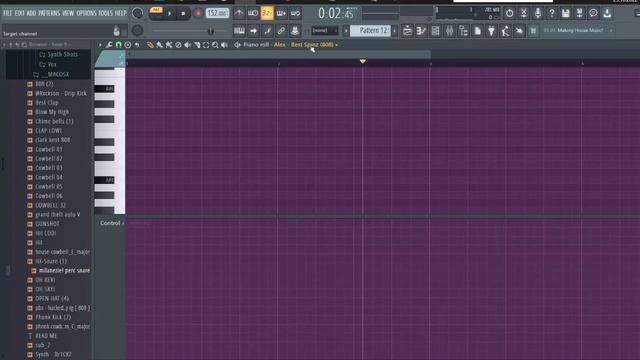The height and width of the screenshot is (360, 640).
Task: Open the Pattern 12 selector
Action: 370,31
